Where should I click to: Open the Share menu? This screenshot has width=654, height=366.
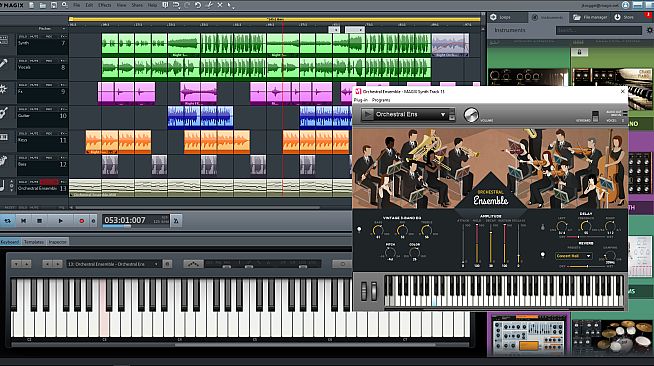(x=137, y=5)
